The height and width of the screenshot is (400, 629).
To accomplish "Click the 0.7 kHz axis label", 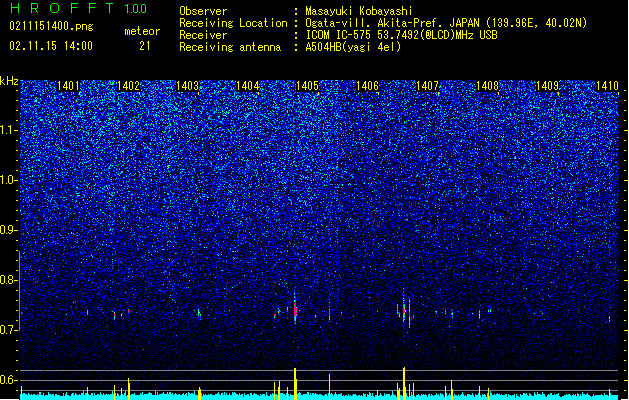I will tap(9, 330).
